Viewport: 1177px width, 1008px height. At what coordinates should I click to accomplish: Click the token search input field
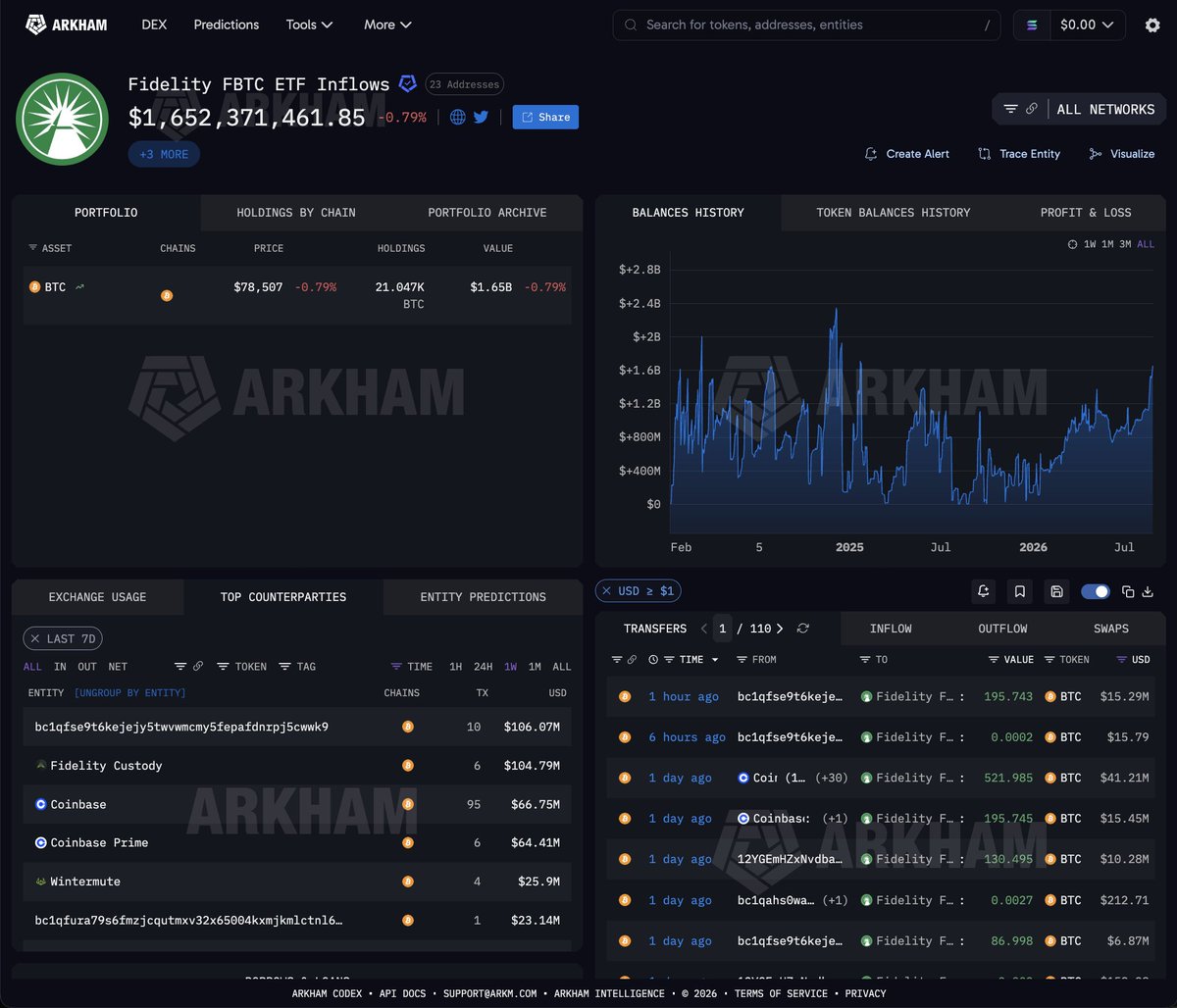pos(806,25)
